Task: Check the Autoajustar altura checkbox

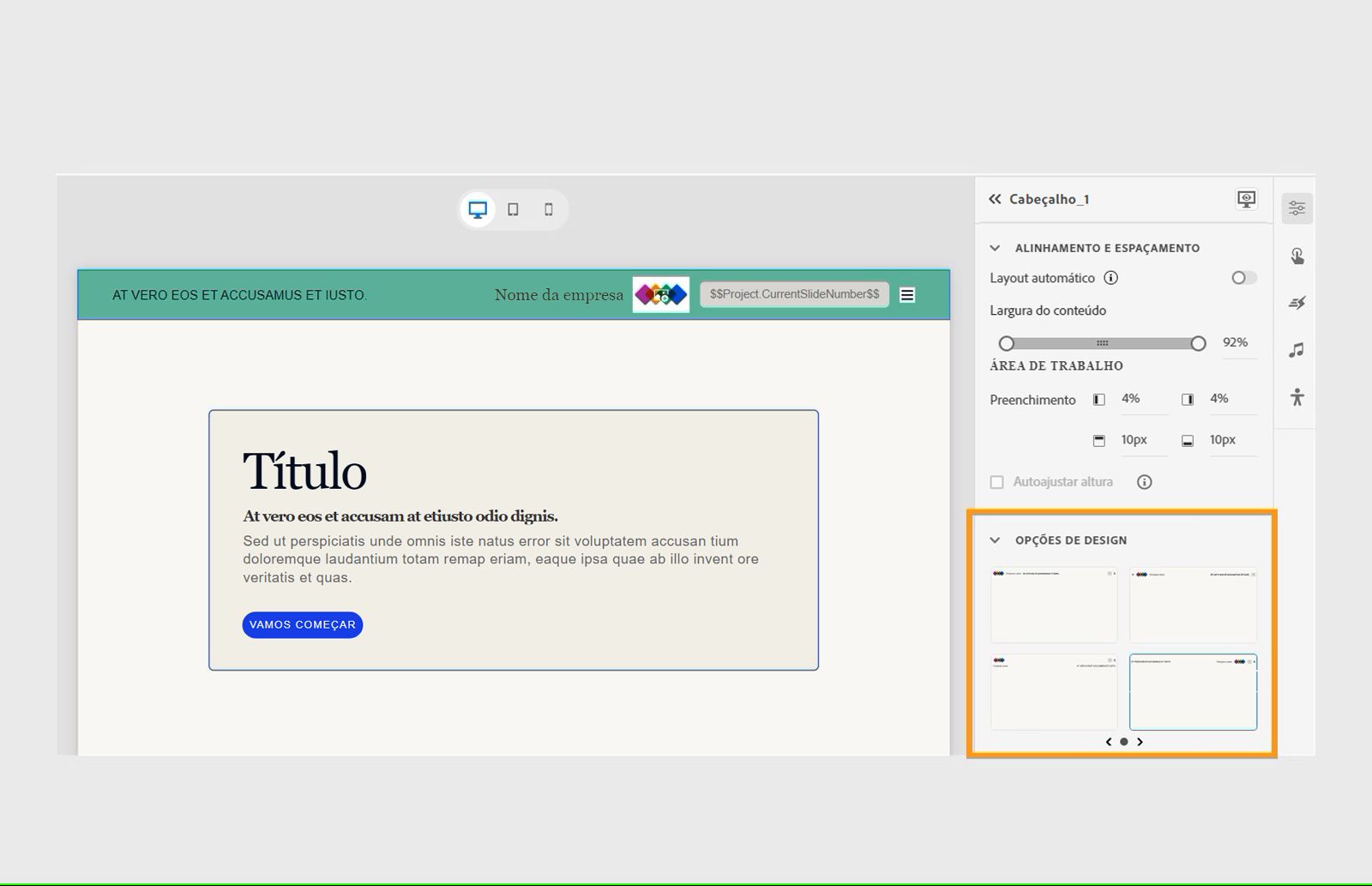Action: click(996, 482)
